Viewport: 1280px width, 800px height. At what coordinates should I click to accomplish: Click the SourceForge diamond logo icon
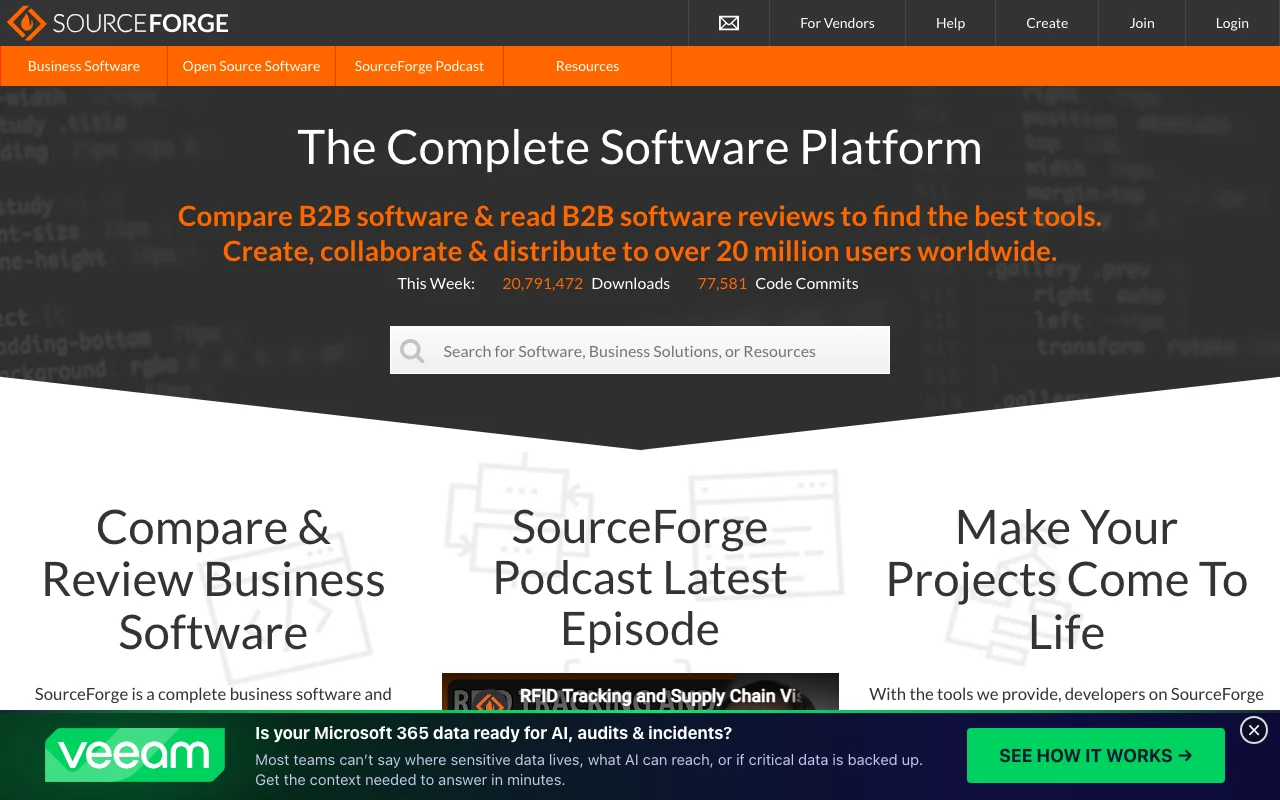[26, 22]
